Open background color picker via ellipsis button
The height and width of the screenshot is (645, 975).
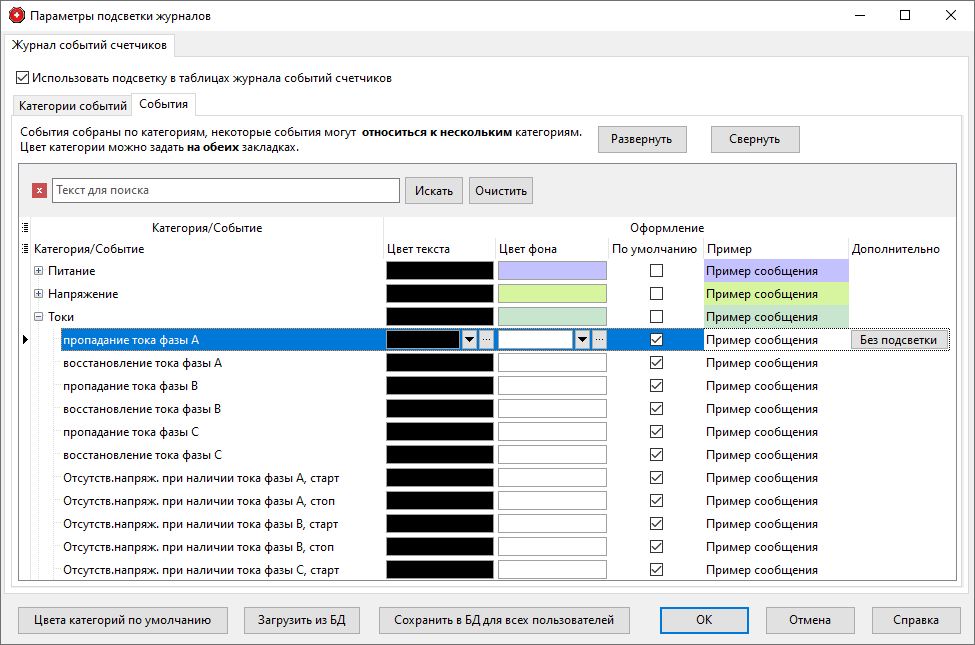pos(599,340)
